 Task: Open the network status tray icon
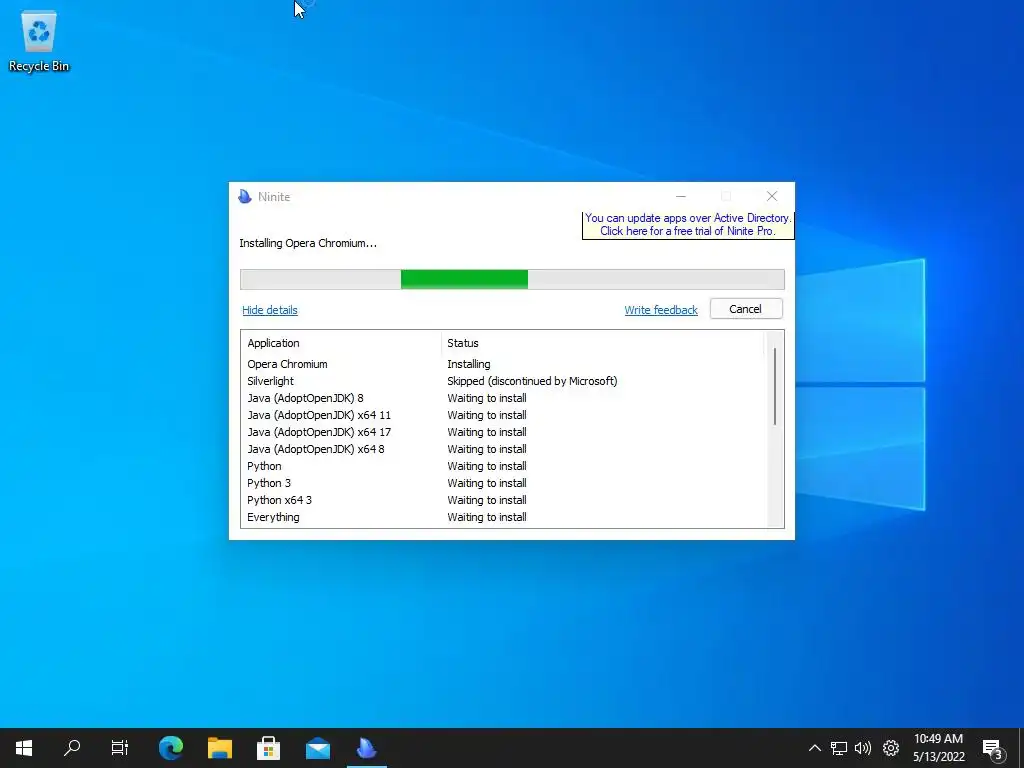tap(839, 748)
